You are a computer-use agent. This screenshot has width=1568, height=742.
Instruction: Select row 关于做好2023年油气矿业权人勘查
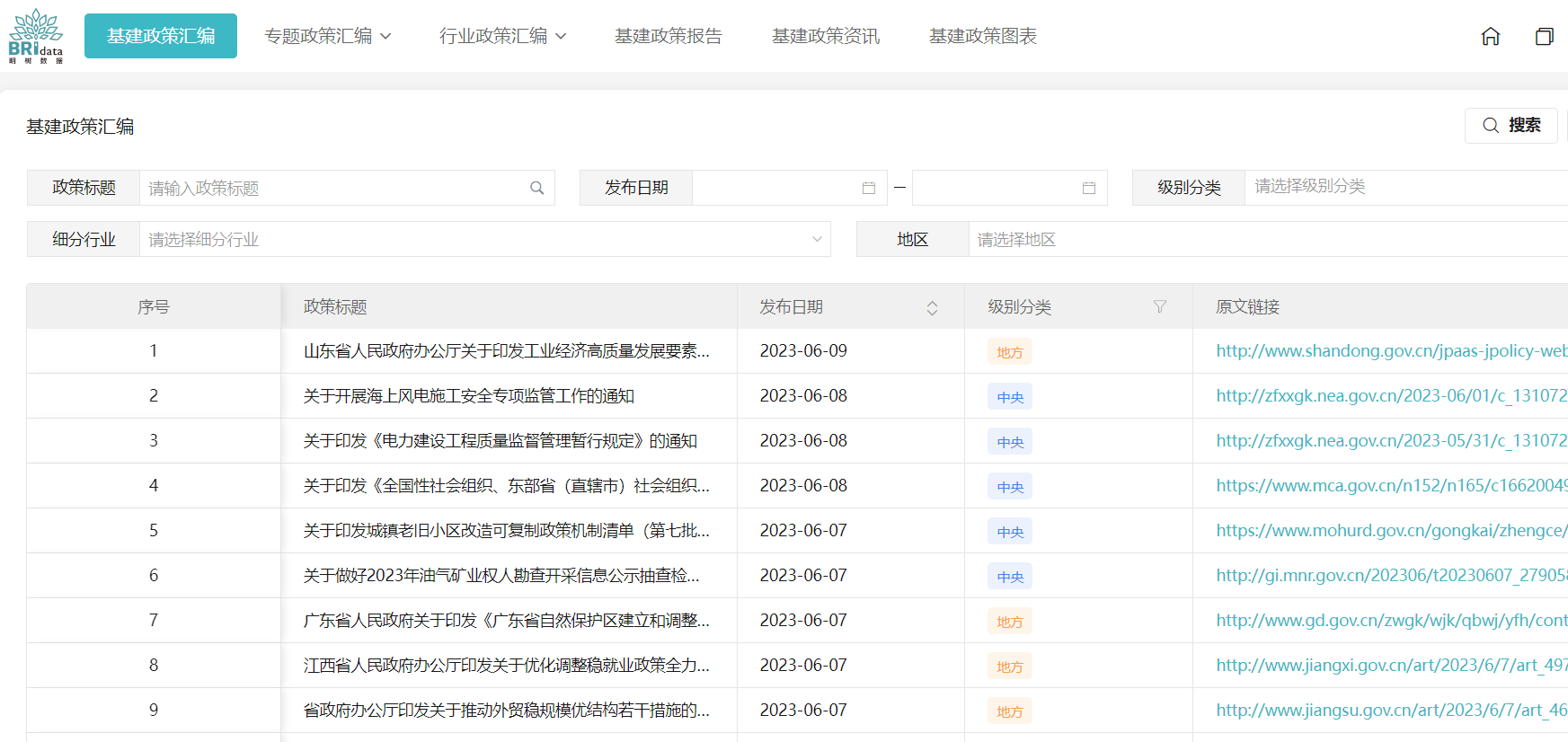501,575
